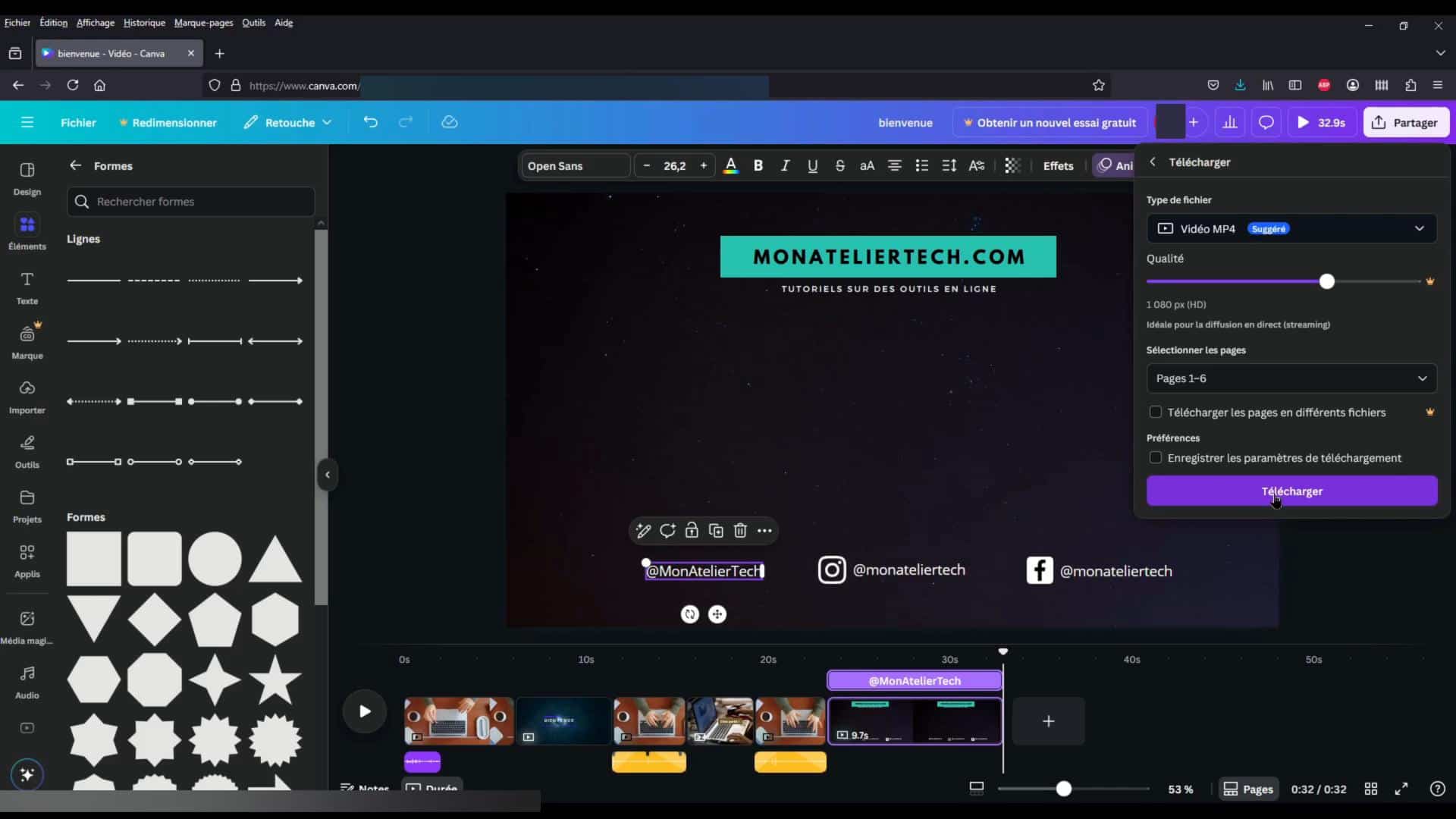Open the transparency checkerboard control

(x=1012, y=165)
